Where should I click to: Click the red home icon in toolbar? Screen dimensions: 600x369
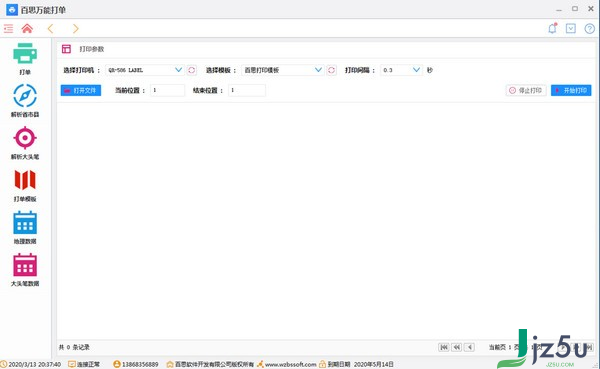[27, 28]
